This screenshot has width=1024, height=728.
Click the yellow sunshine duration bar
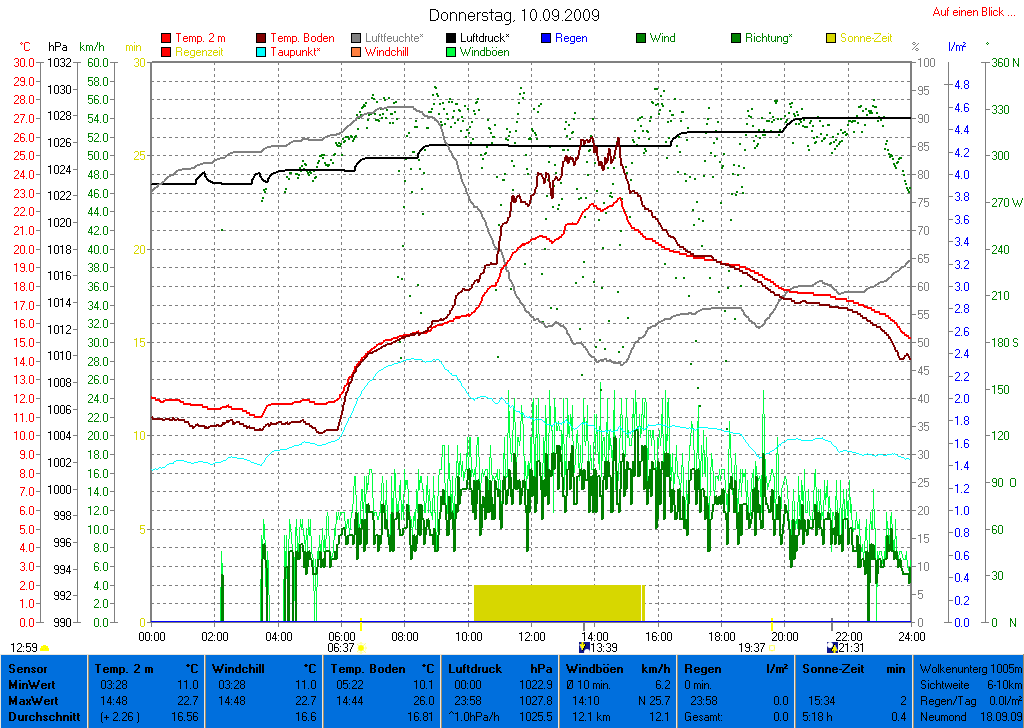coord(558,603)
